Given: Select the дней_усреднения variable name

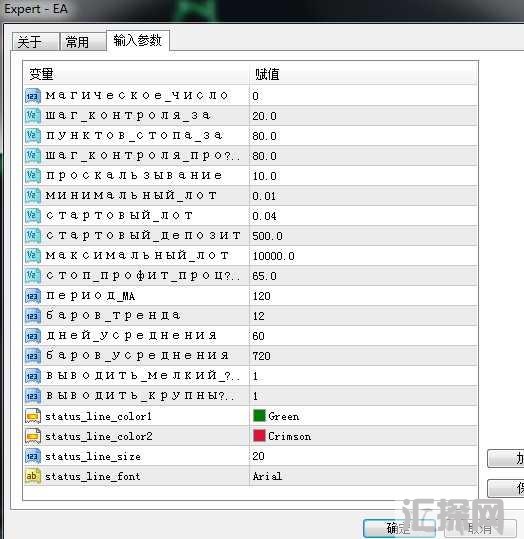Looking at the screenshot, I should (x=131, y=336).
